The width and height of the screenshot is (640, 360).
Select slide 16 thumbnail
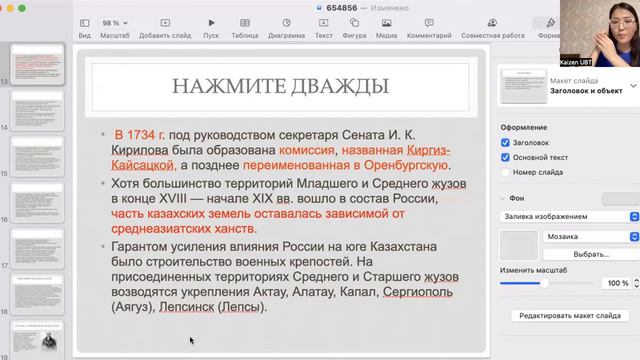pyautogui.click(x=37, y=202)
